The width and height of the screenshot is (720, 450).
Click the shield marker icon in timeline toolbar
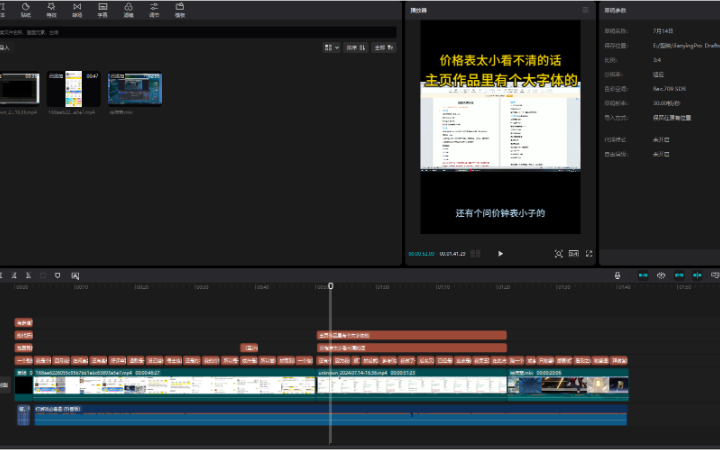point(57,275)
